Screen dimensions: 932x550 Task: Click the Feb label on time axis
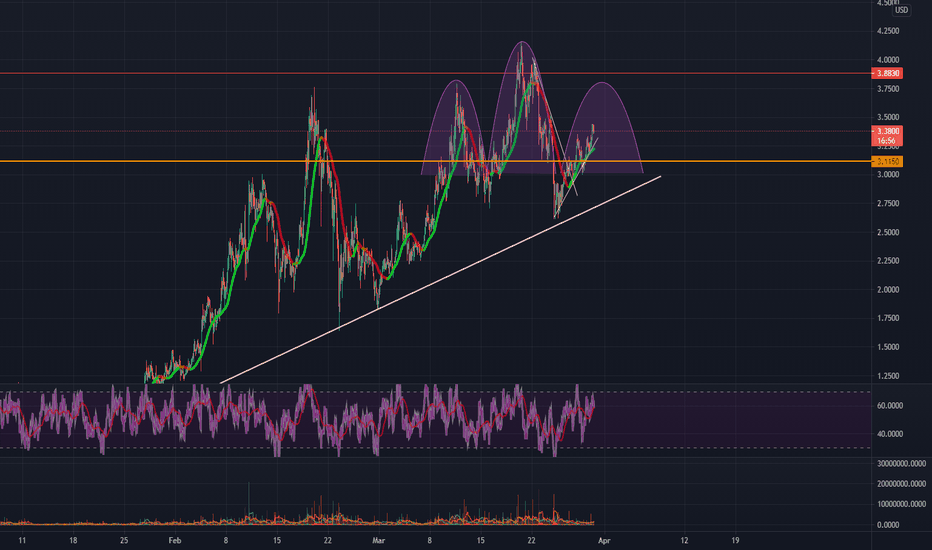pos(175,541)
